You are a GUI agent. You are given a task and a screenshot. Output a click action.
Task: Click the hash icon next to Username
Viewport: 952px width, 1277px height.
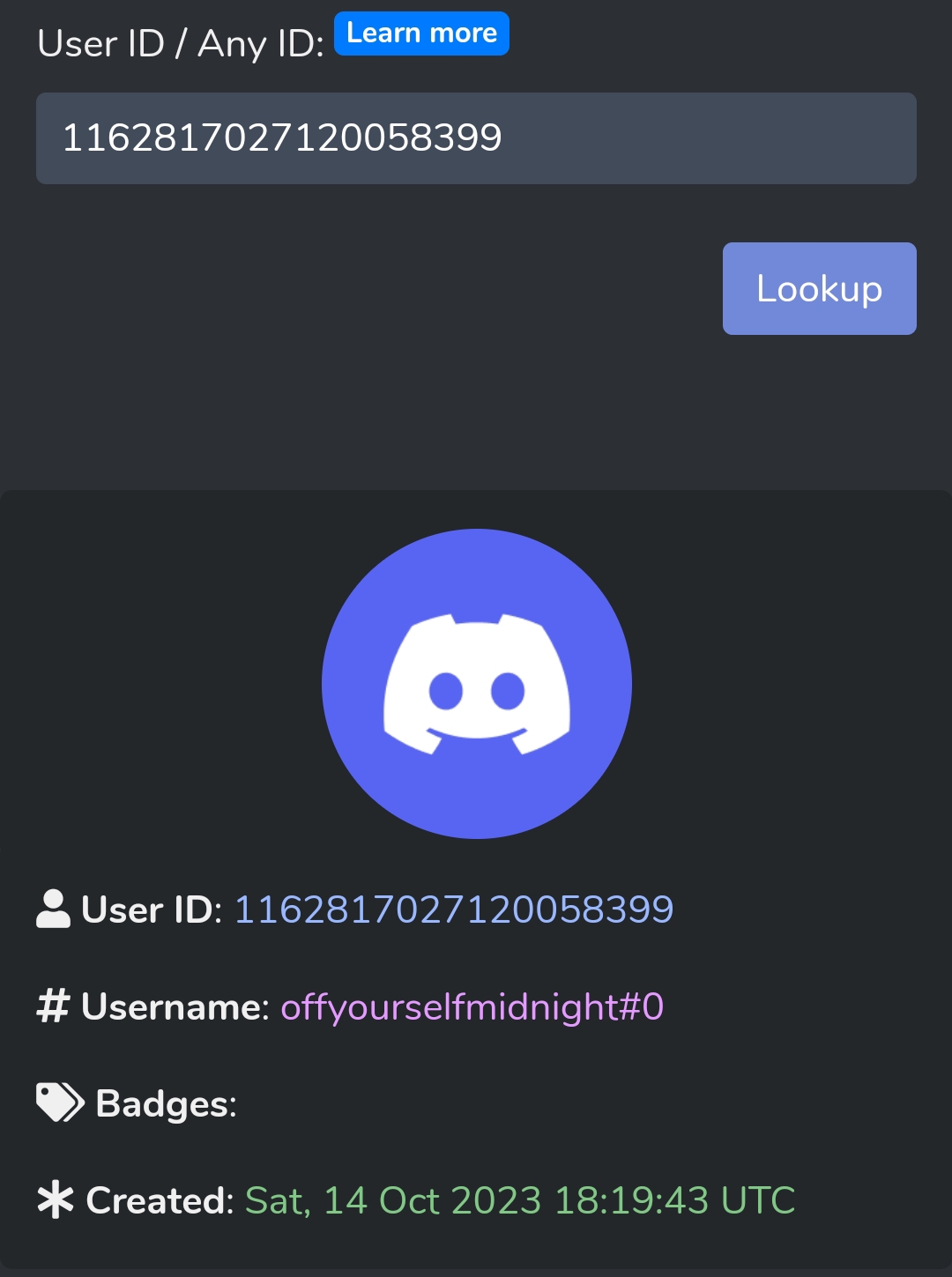(53, 1006)
